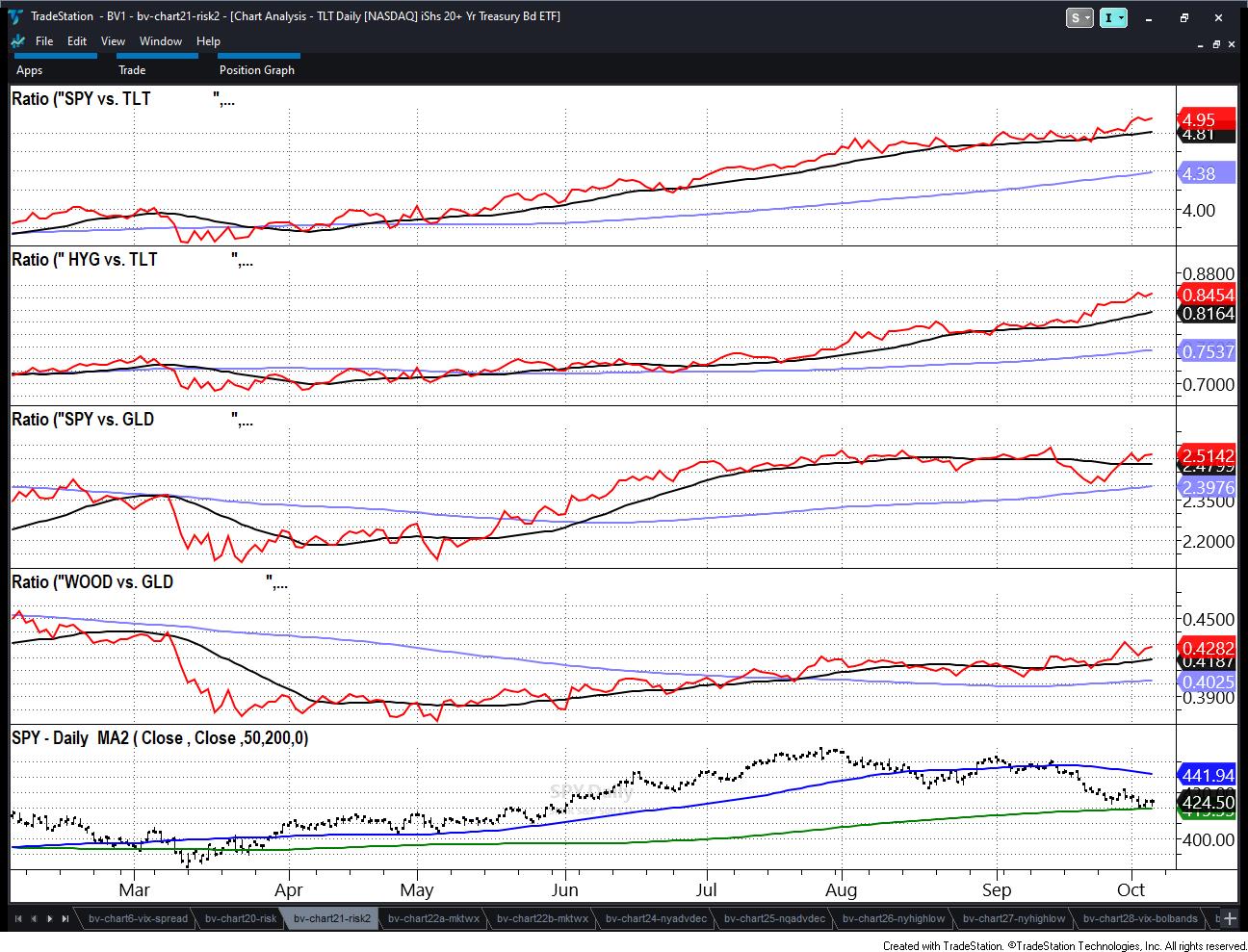Viewport: 1248px width, 952px height.
Task: Click the chart analysis icon beside File menu
Action: (17, 41)
